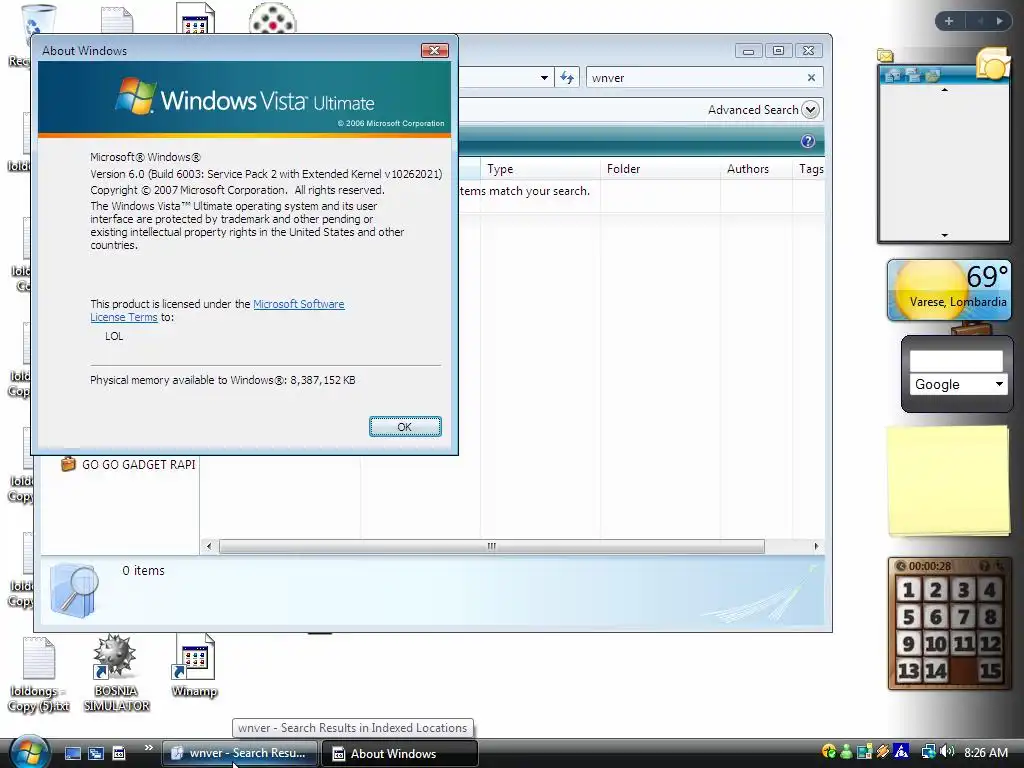This screenshot has height=768, width=1024.
Task: Click the network icon in system tray
Action: (927, 752)
